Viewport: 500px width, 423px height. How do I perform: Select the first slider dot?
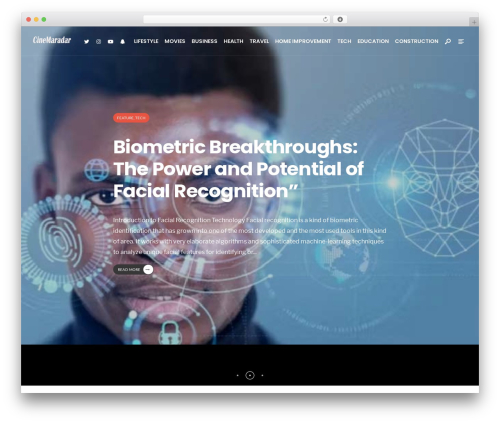click(237, 375)
